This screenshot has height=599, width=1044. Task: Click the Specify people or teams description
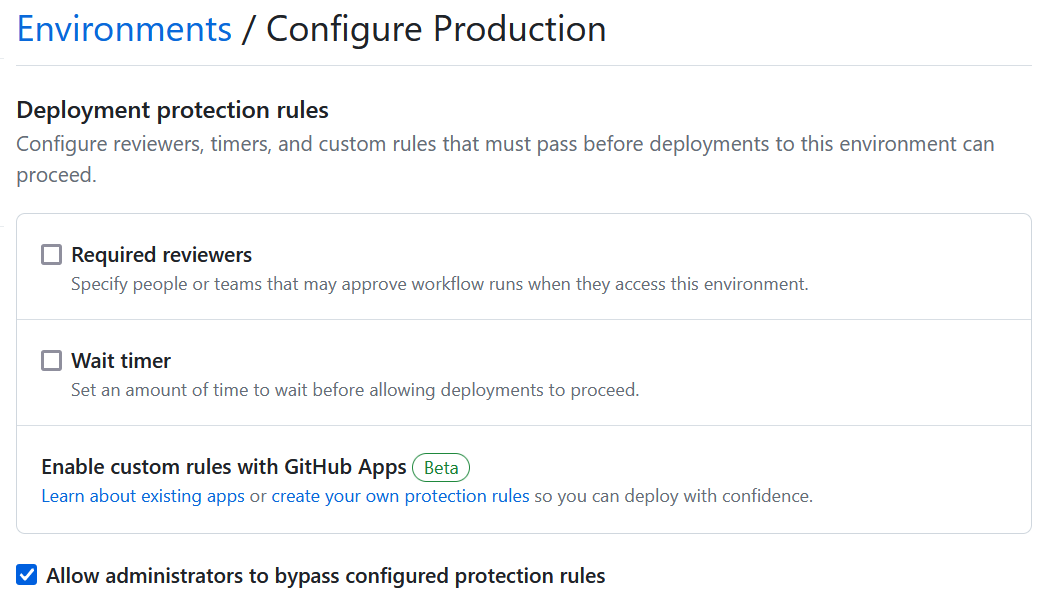[x=439, y=284]
